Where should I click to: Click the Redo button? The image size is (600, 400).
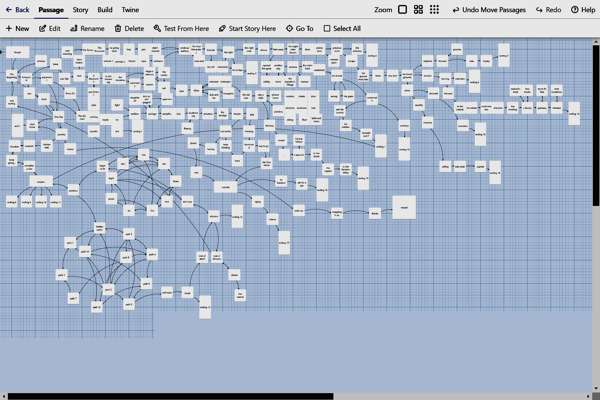click(548, 9)
